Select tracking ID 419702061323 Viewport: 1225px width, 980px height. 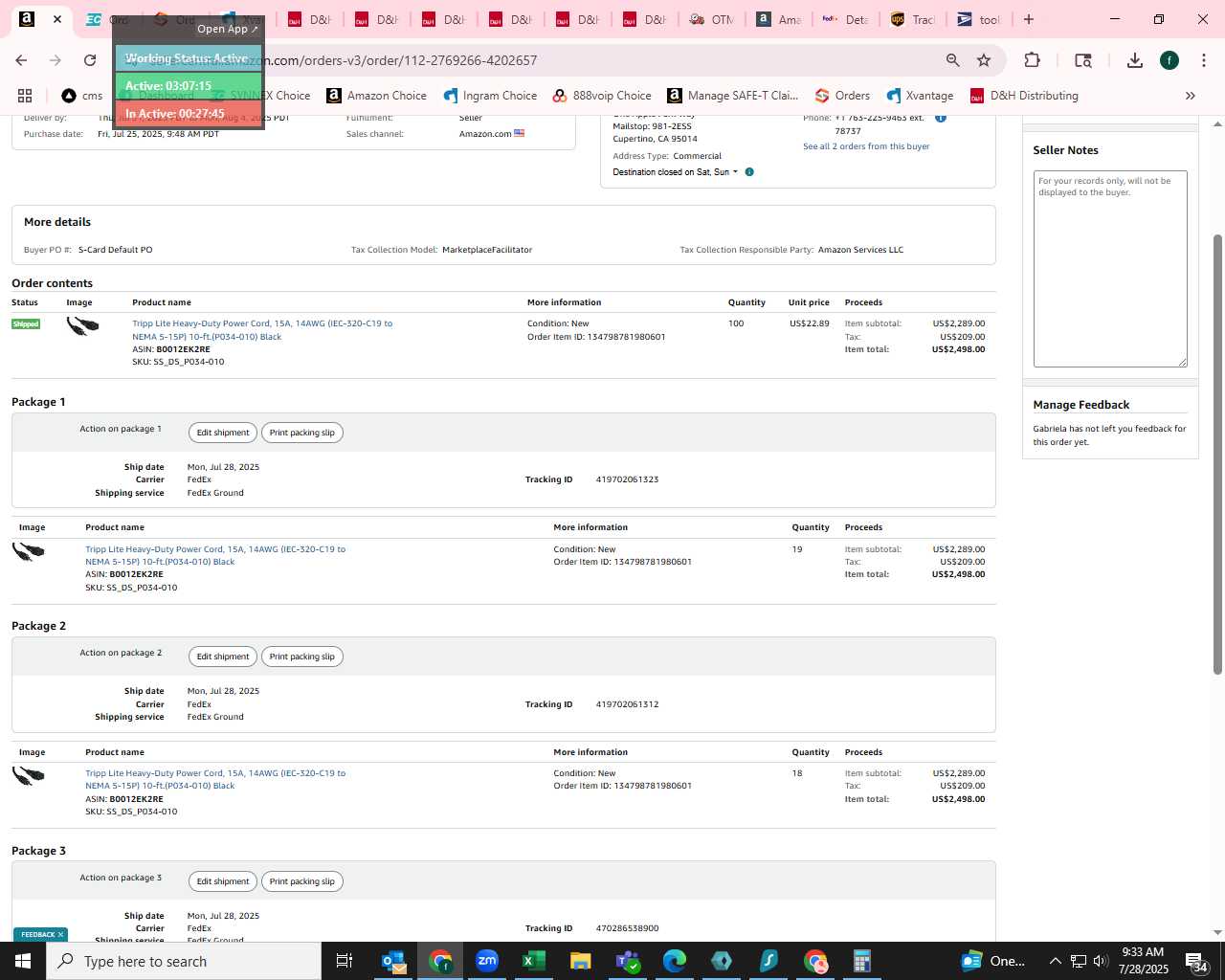(627, 479)
